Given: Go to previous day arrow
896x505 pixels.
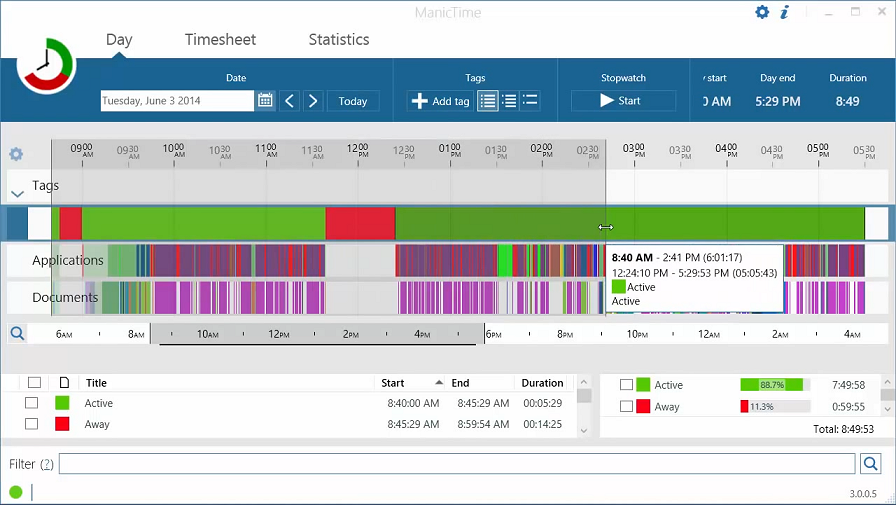Looking at the screenshot, I should click(x=290, y=101).
